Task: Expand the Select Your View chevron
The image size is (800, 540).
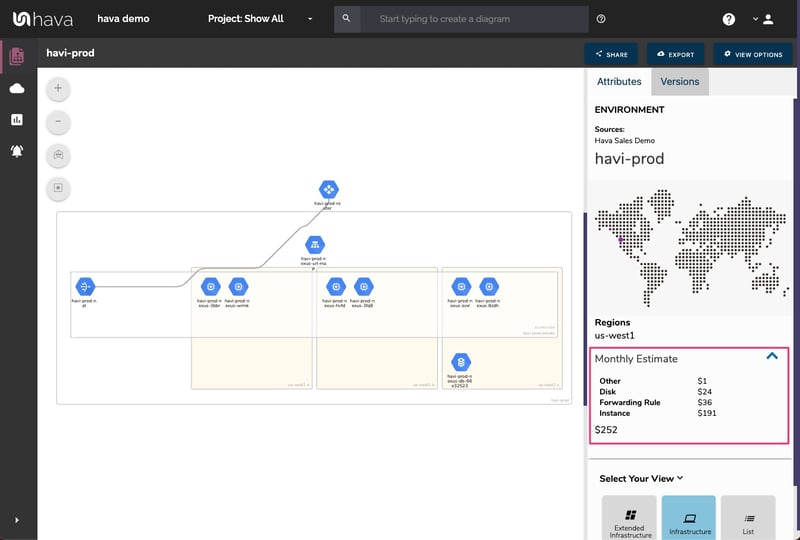Action: (680, 478)
